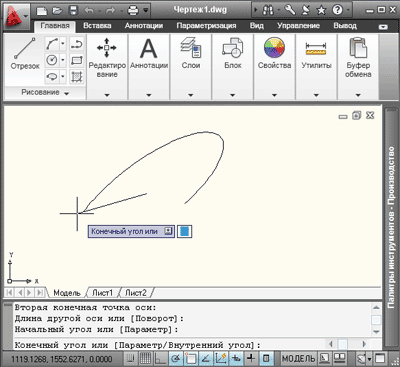Open Favorites star icon
This screenshot has width=400, height=367.
(x=321, y=10)
